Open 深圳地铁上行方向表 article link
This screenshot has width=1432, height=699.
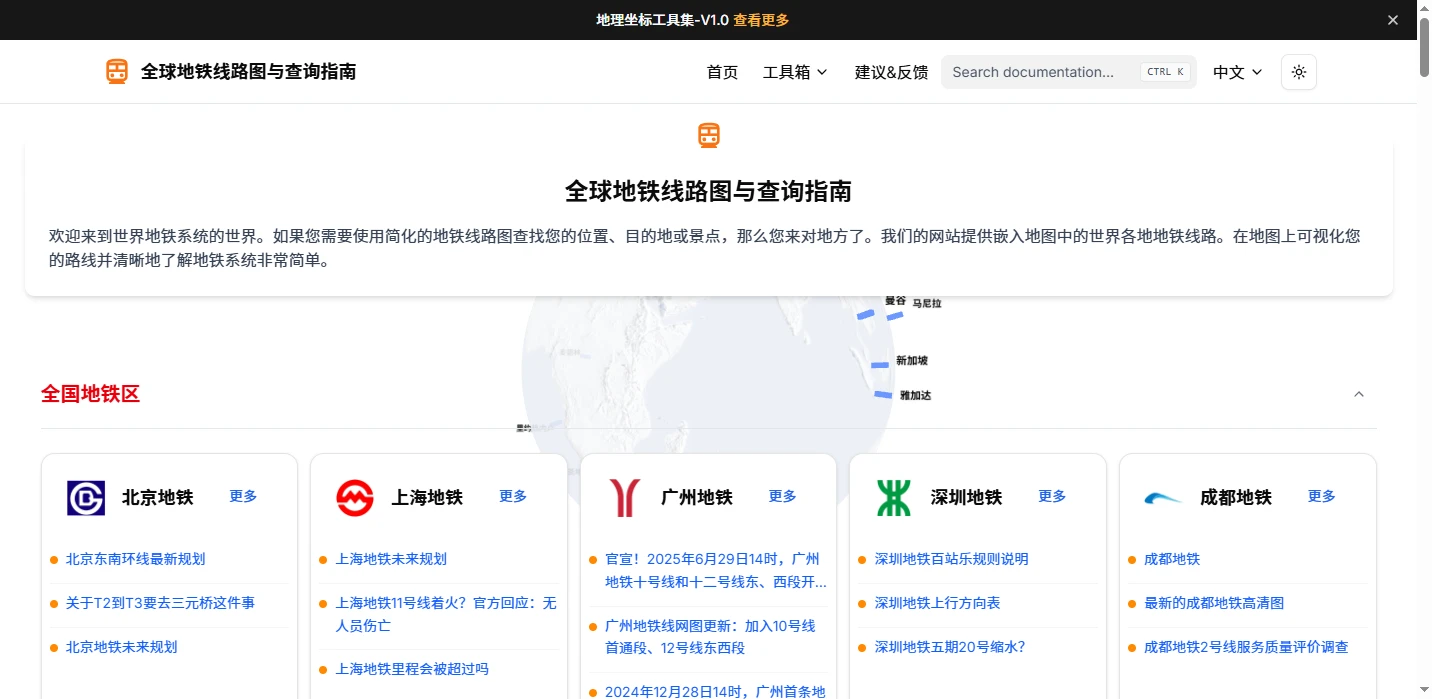(x=937, y=603)
